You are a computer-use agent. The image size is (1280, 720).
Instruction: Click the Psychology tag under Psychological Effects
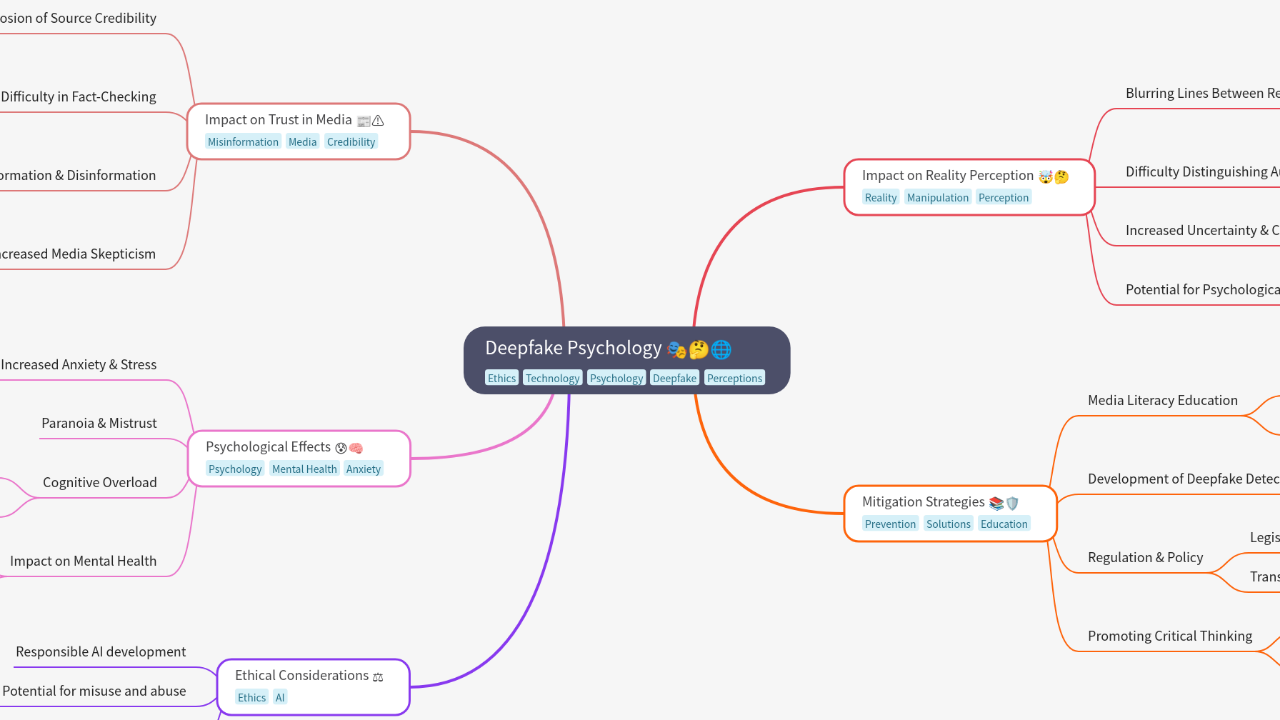click(235, 469)
